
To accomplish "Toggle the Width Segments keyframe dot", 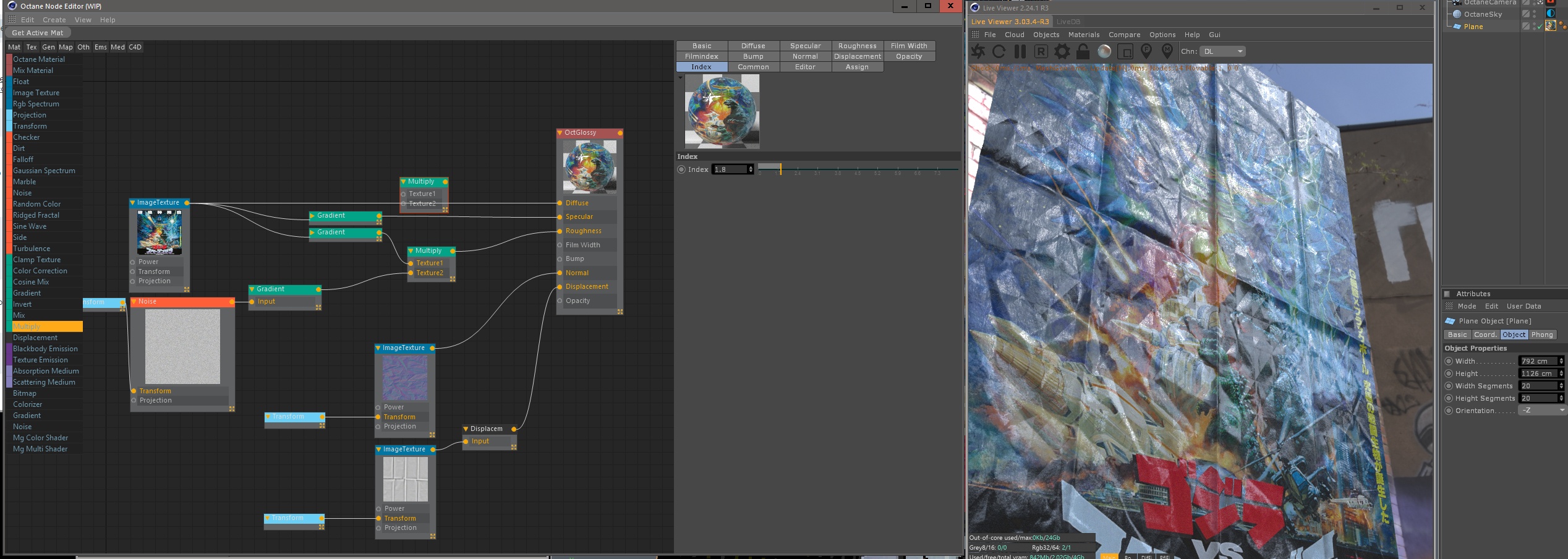I will point(1449,386).
